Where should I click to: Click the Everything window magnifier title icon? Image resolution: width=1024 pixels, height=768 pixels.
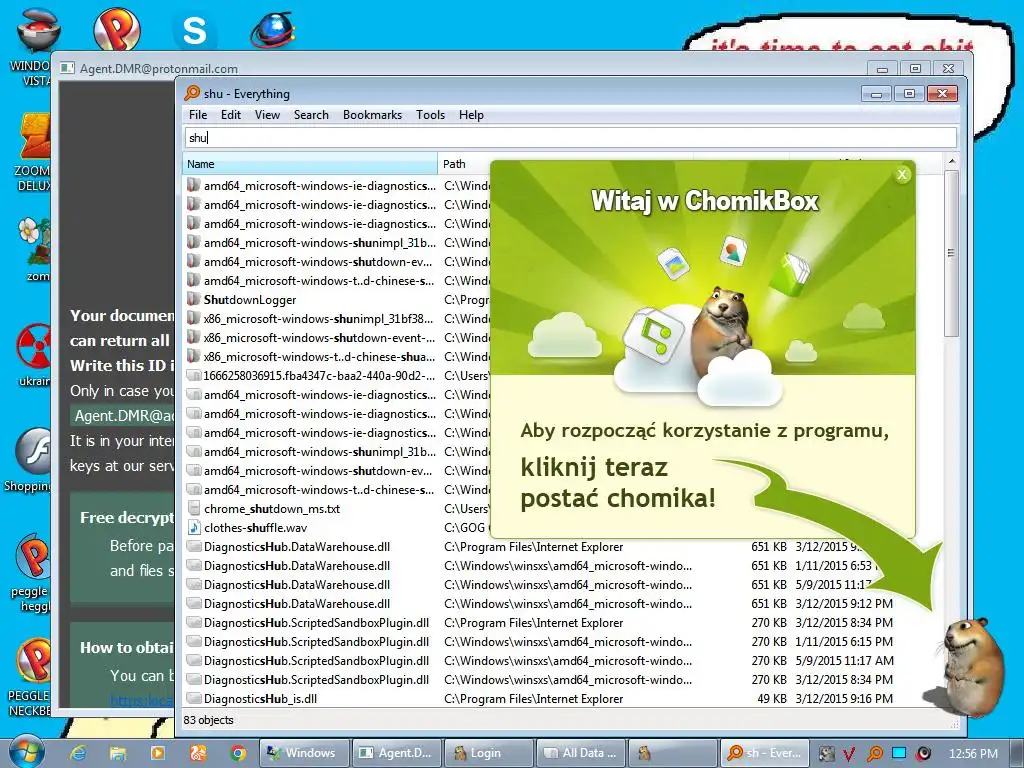coord(192,93)
